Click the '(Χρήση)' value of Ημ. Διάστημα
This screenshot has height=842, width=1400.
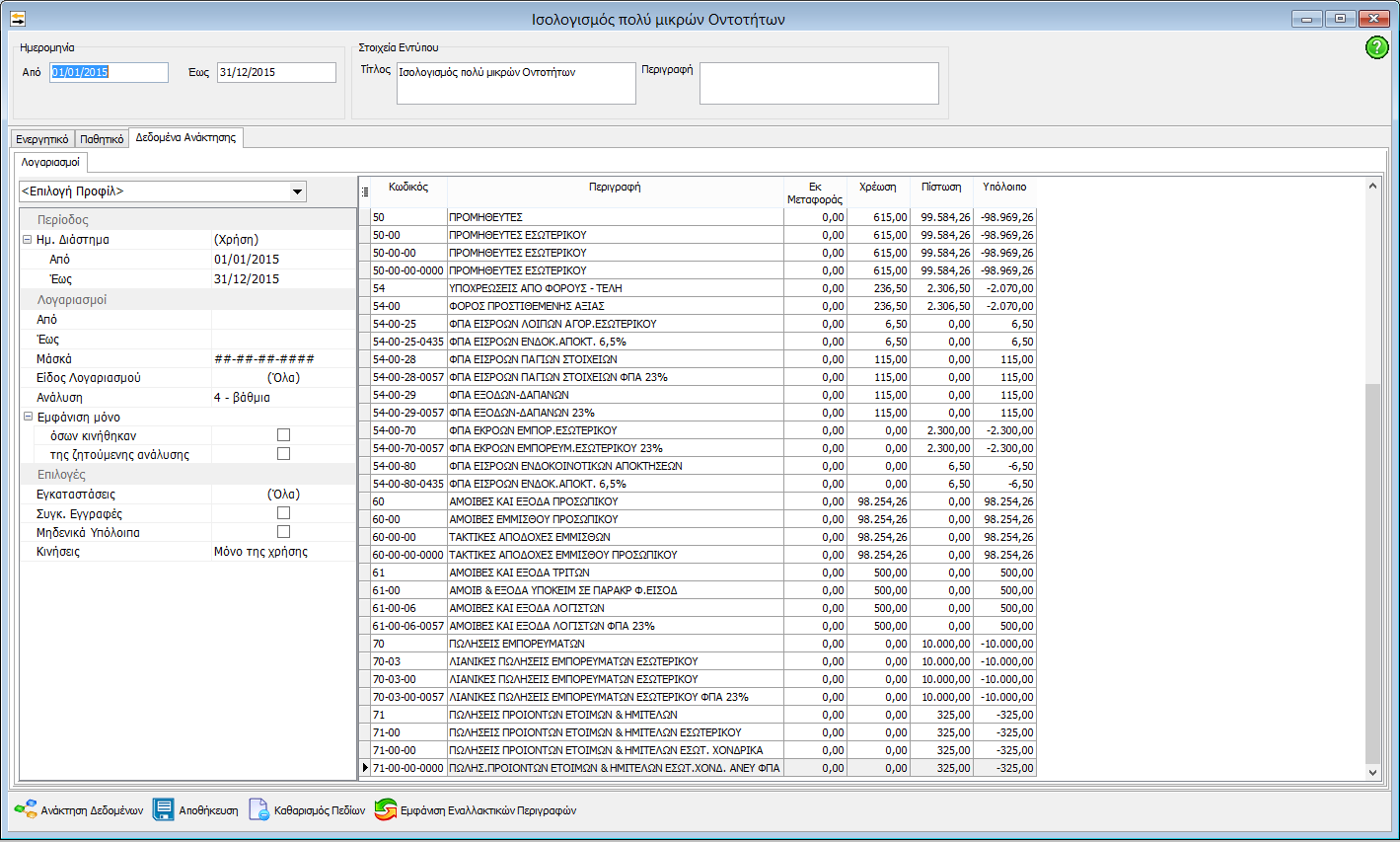pyautogui.click(x=283, y=240)
